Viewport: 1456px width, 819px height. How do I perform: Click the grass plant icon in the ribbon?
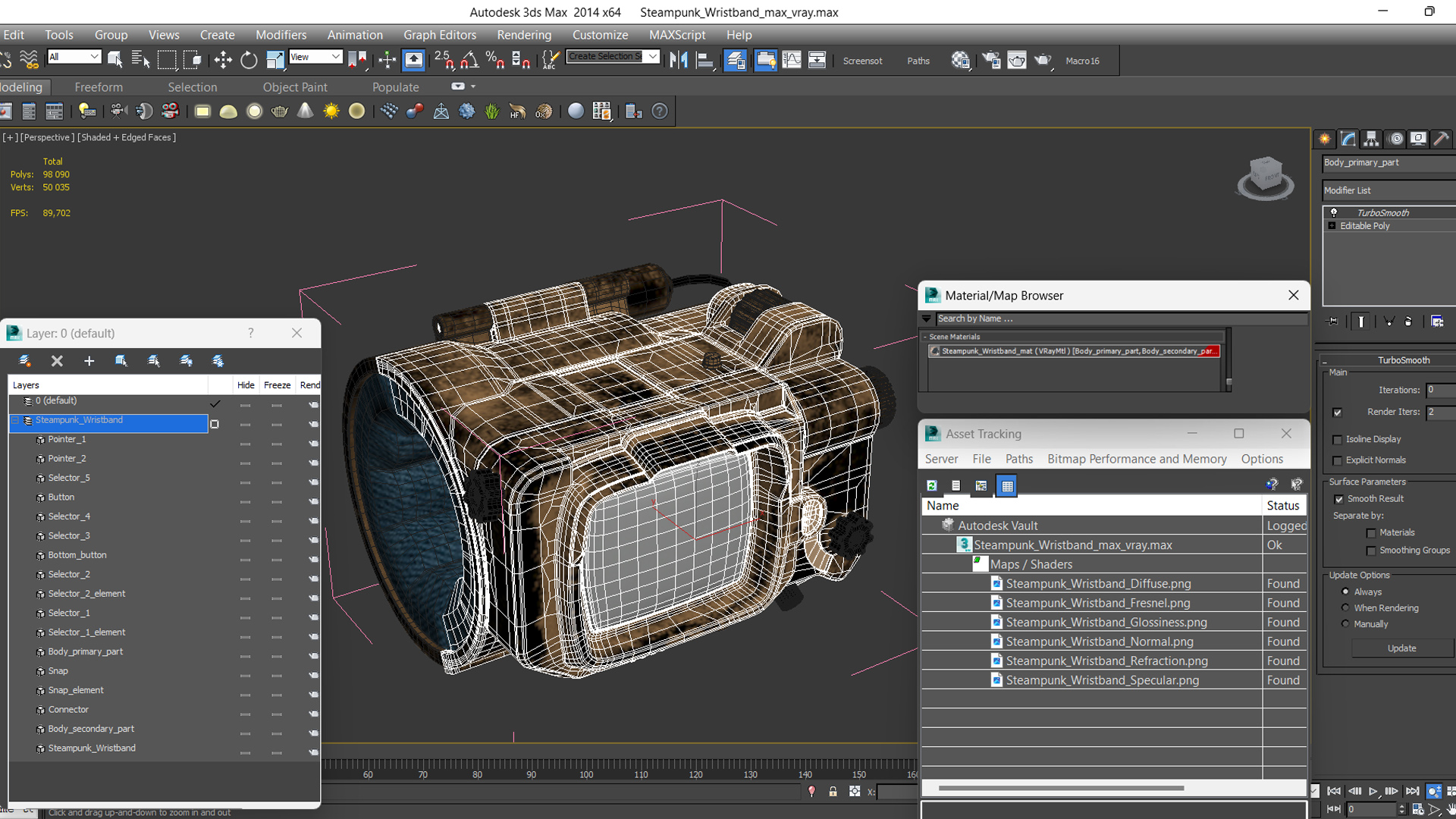492,111
